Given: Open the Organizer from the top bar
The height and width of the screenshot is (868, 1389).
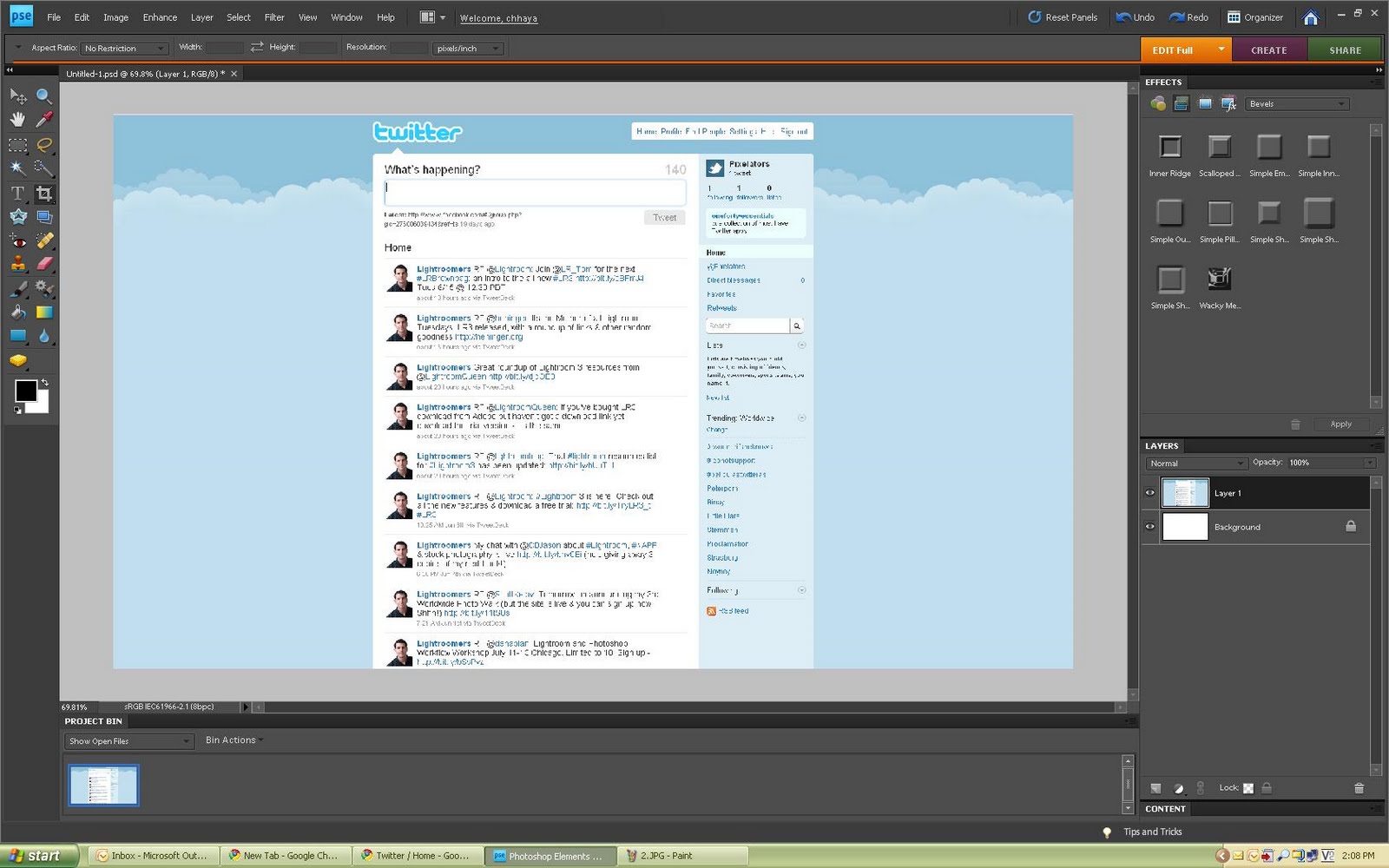Looking at the screenshot, I should [x=1255, y=16].
